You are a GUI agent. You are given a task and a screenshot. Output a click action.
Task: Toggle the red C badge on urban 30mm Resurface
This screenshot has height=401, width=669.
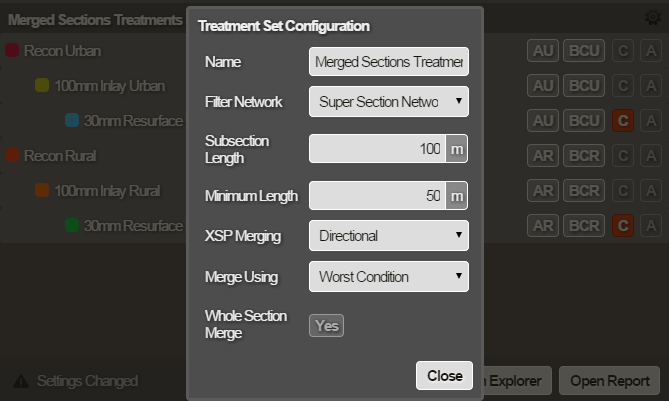pyautogui.click(x=622, y=121)
